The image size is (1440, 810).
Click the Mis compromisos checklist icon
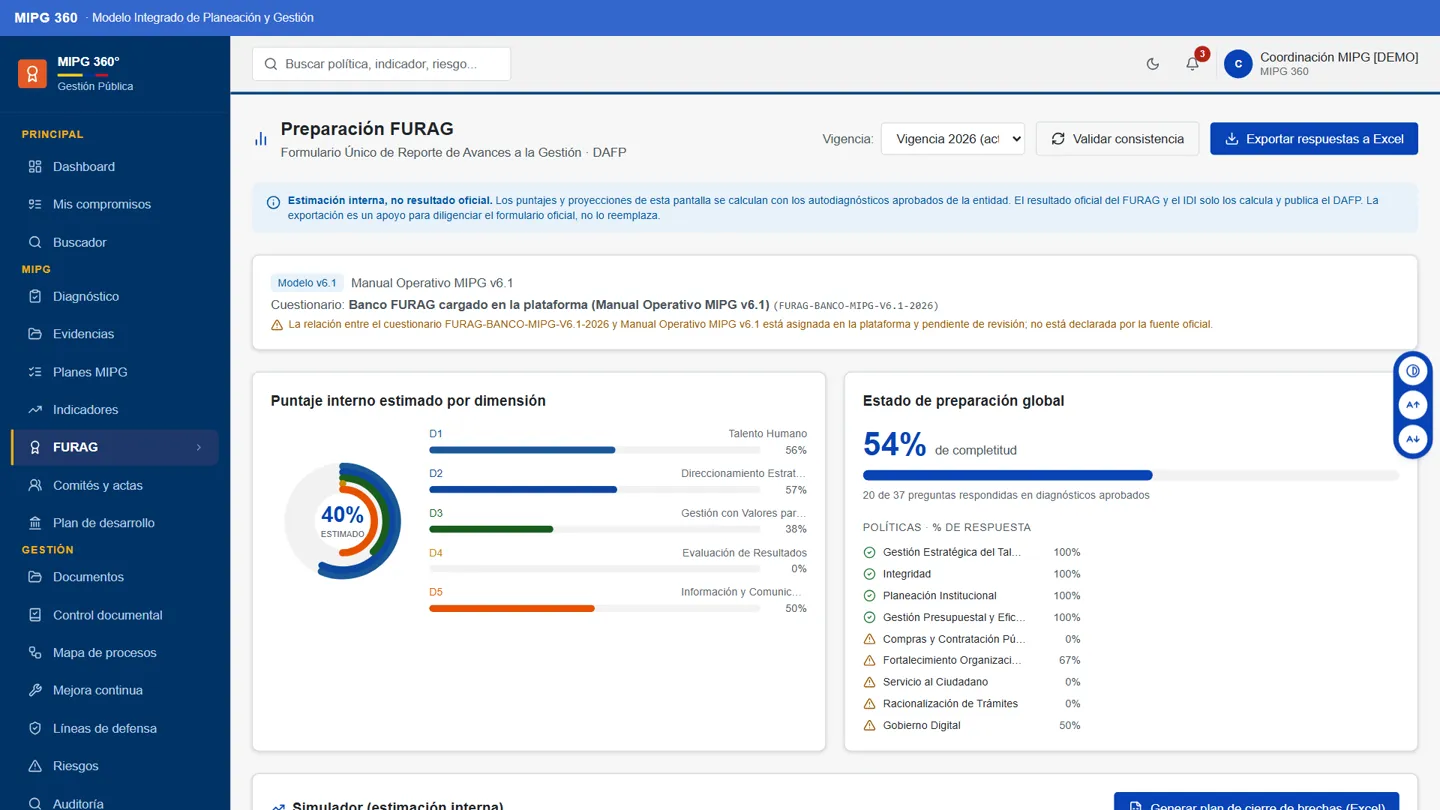pos(35,204)
